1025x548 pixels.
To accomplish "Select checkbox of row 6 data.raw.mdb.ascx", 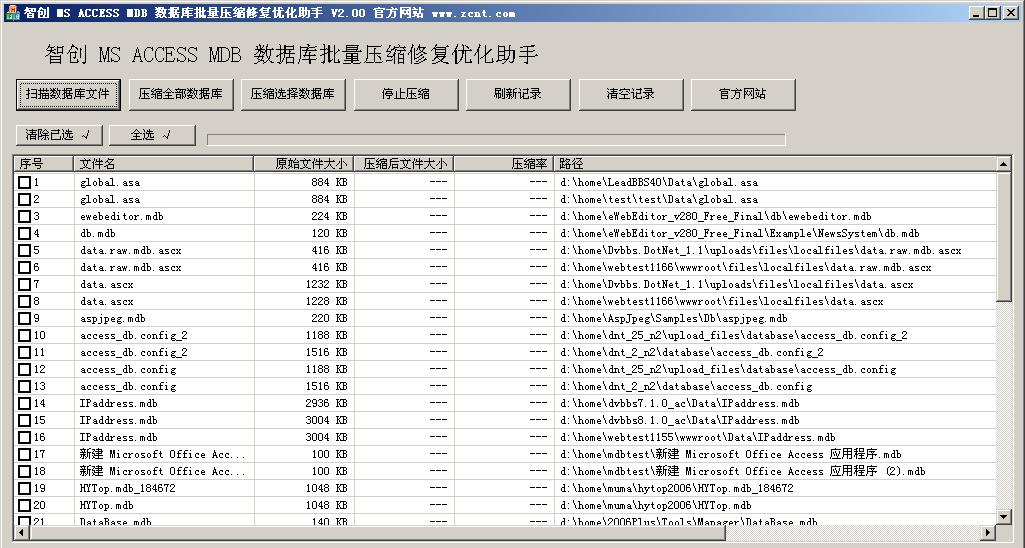I will pyautogui.click(x=24, y=267).
